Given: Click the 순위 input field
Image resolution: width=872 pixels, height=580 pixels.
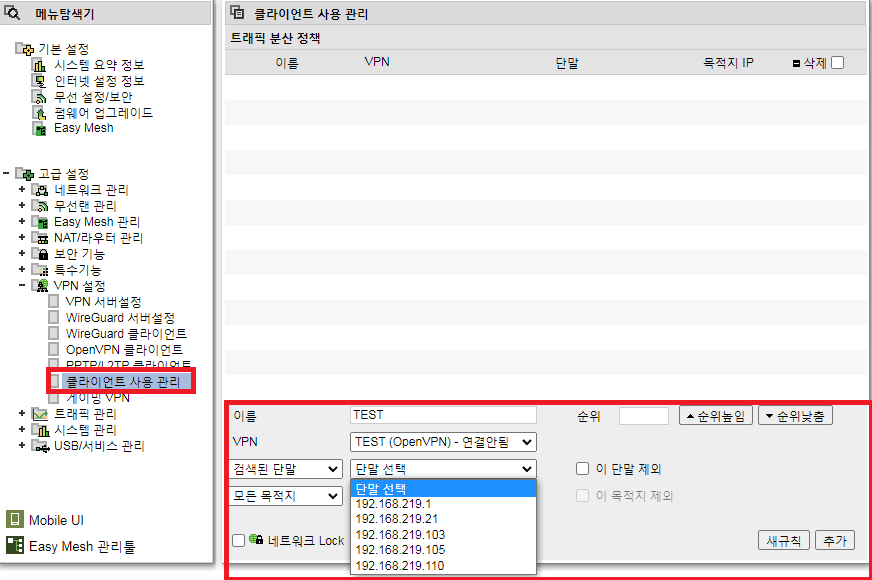Looking at the screenshot, I should point(643,416).
